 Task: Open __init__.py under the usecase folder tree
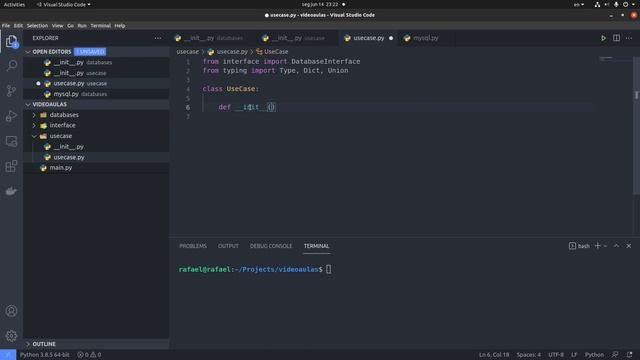tap(69, 147)
